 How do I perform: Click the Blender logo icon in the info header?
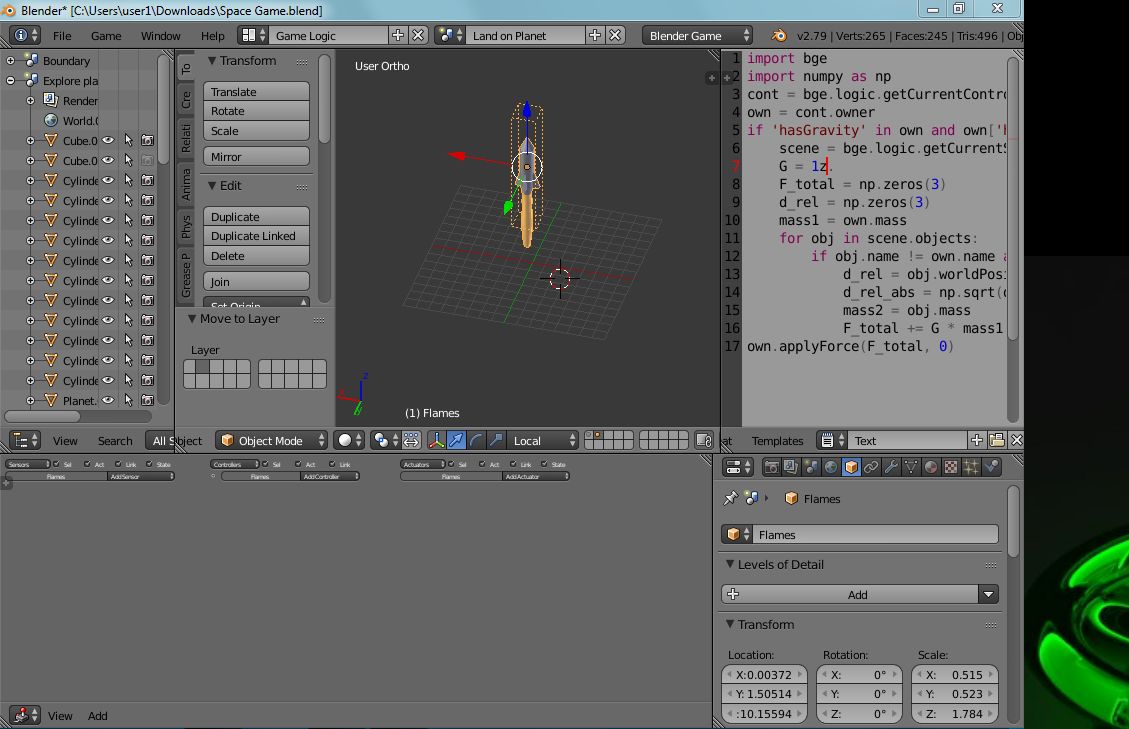(x=779, y=35)
